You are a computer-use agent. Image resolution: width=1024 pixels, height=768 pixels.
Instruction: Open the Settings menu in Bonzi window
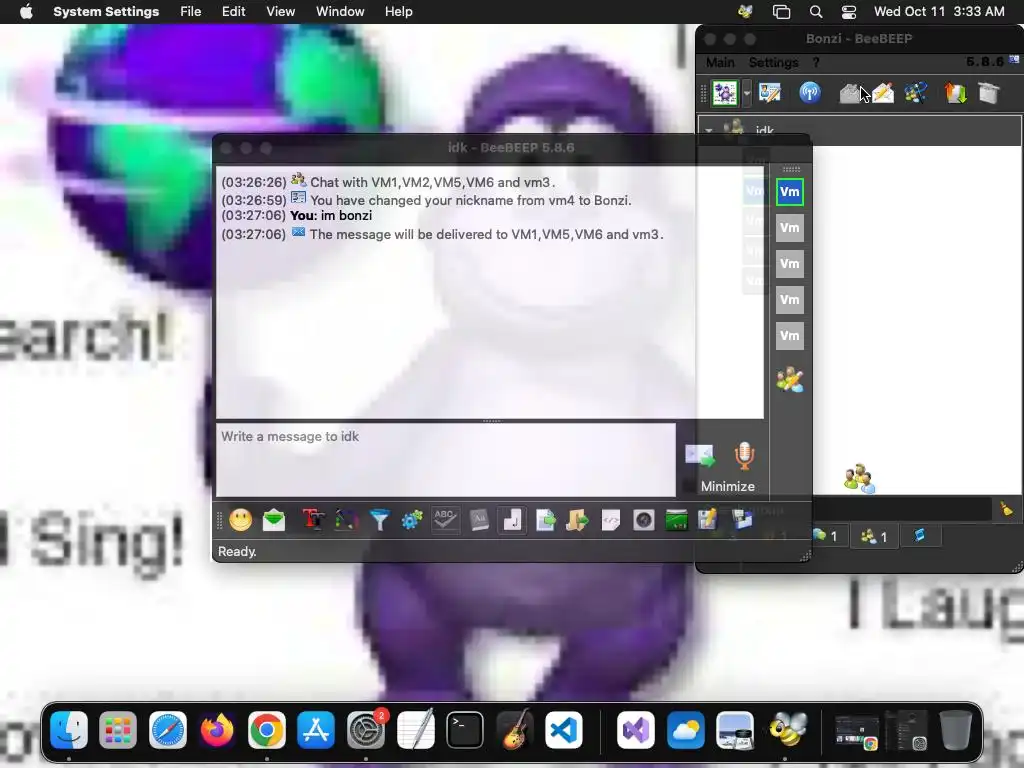pos(773,62)
